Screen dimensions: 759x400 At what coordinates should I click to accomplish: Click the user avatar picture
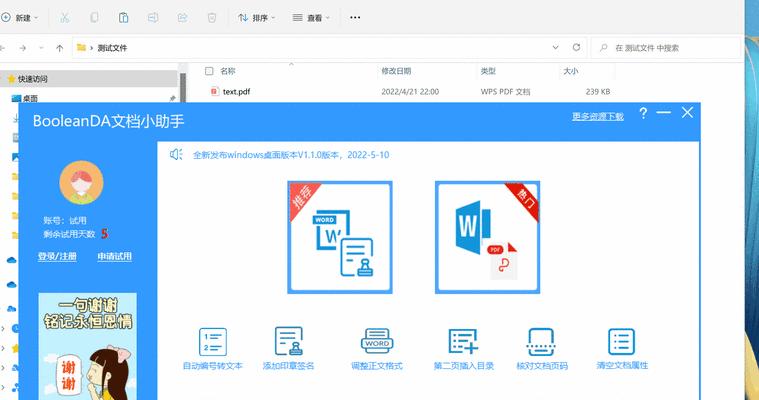tap(81, 183)
